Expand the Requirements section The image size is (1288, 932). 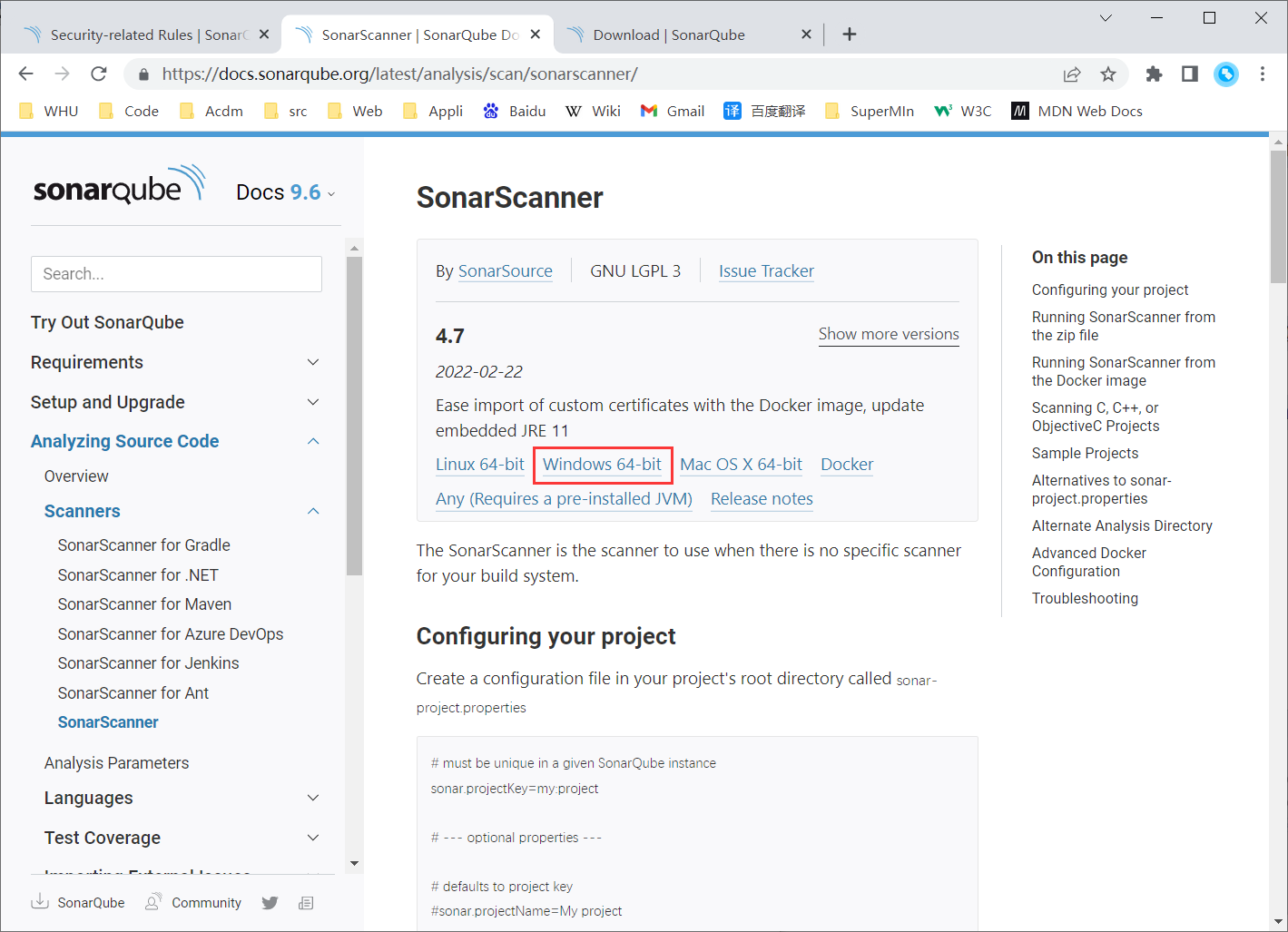pos(176,362)
